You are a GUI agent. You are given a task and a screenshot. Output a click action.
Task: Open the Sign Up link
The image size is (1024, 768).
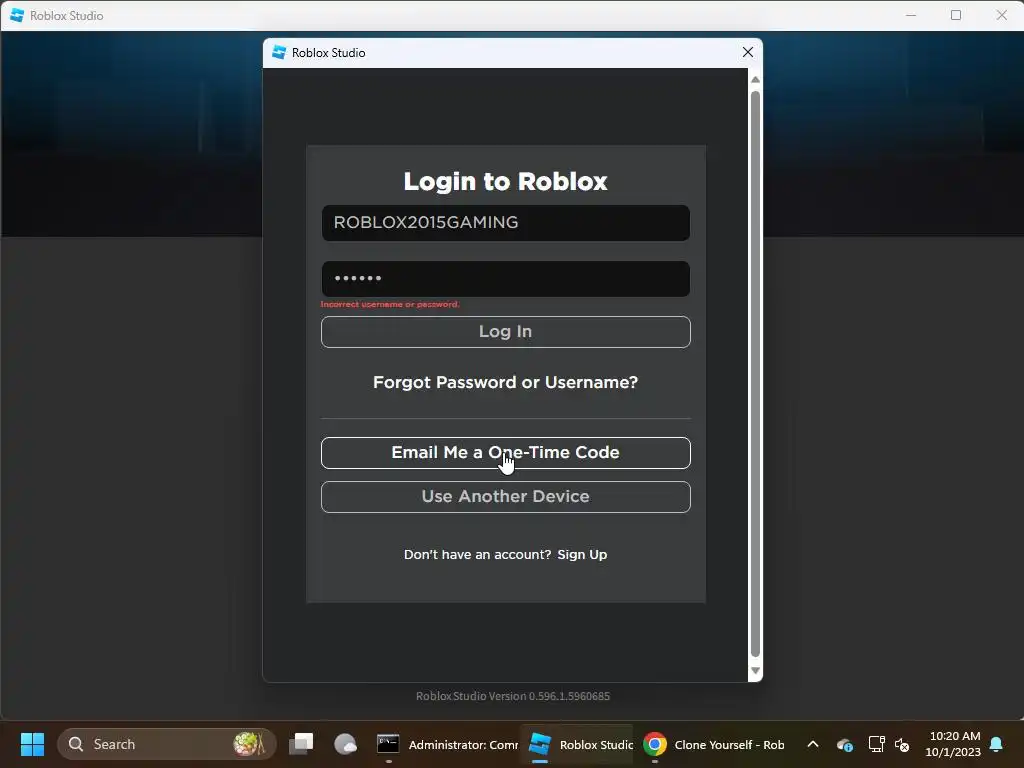click(x=582, y=554)
